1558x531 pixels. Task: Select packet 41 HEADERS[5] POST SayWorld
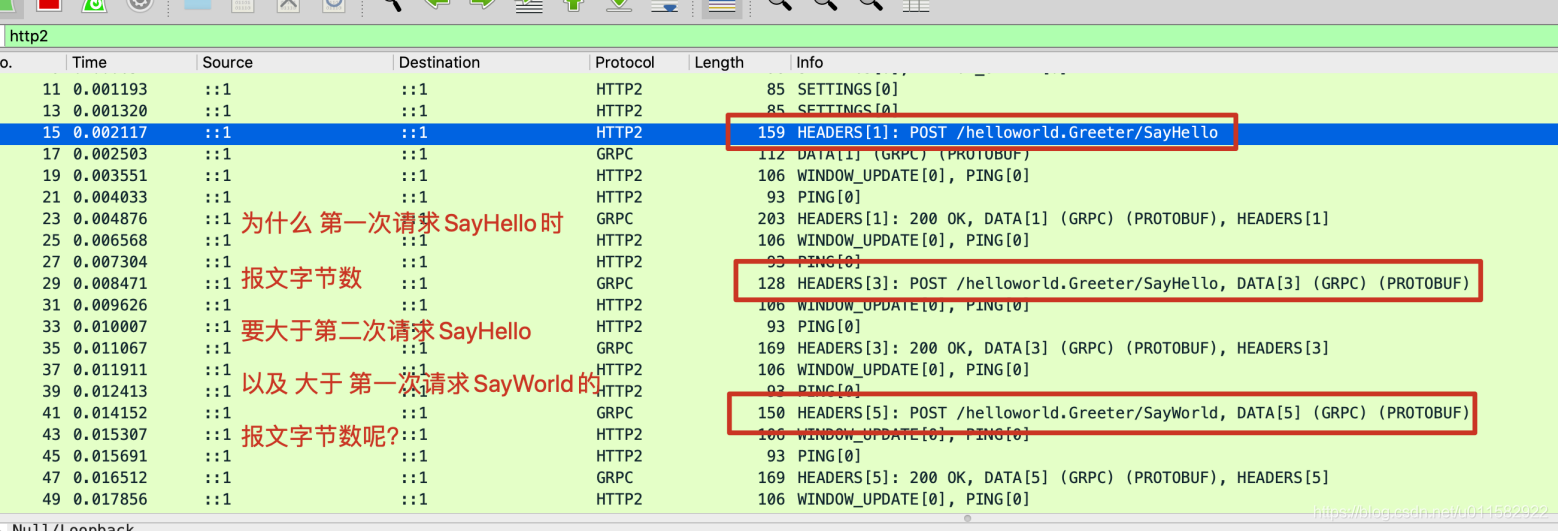(779, 413)
